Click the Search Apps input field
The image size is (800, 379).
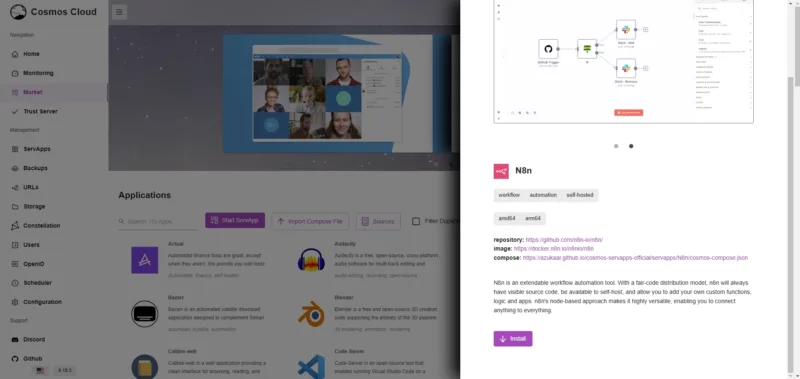(x=158, y=221)
